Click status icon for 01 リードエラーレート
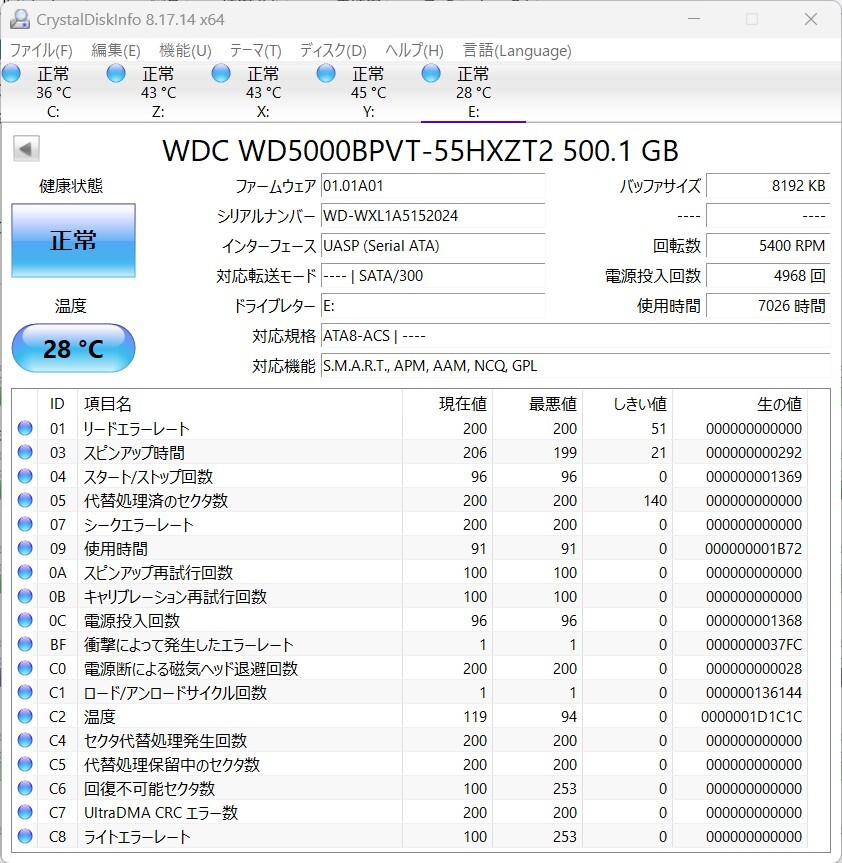Viewport: 842px width, 863px height. point(25,428)
